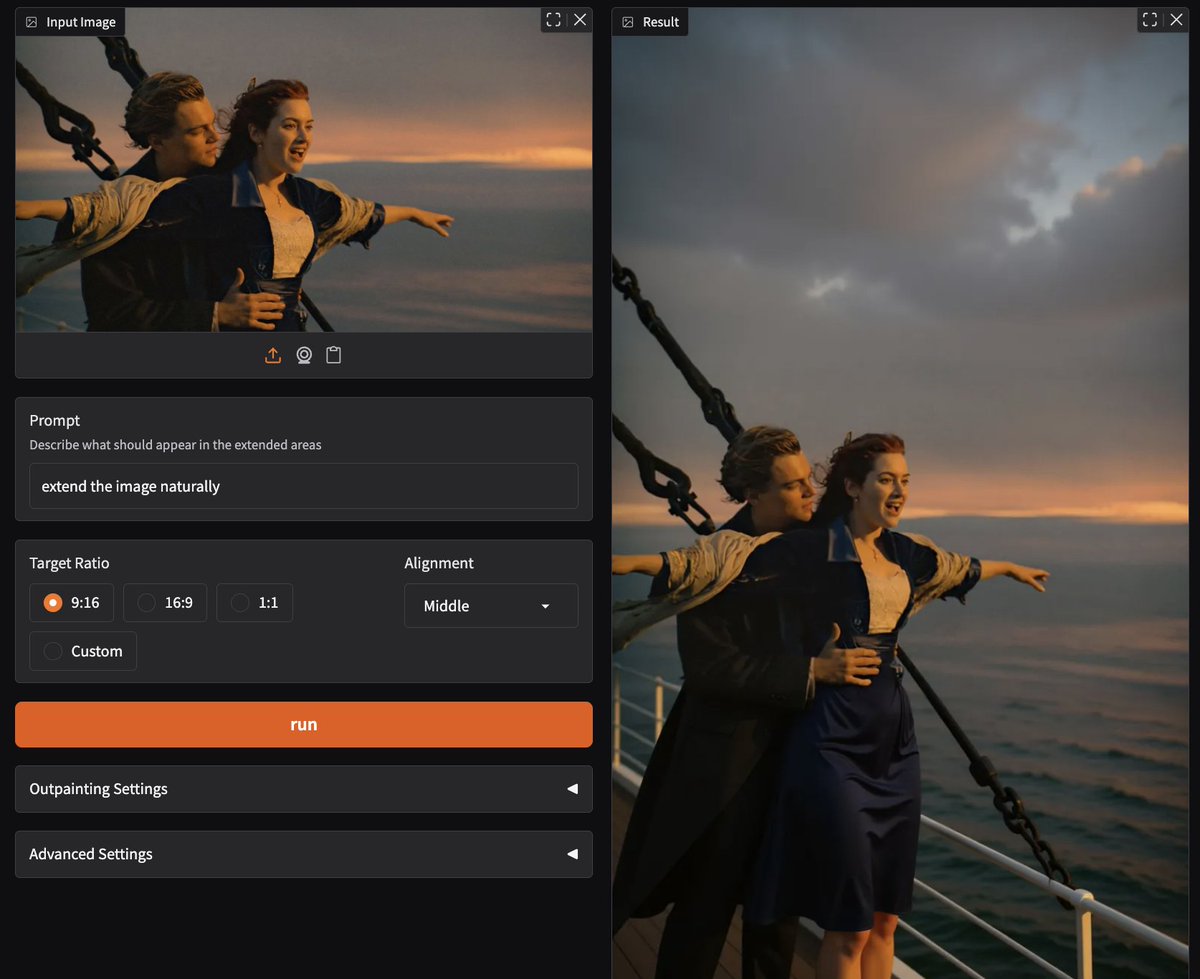The image size is (1200, 979).
Task: Click 'Describe what should appear in the extended areas'
Action: pos(175,445)
